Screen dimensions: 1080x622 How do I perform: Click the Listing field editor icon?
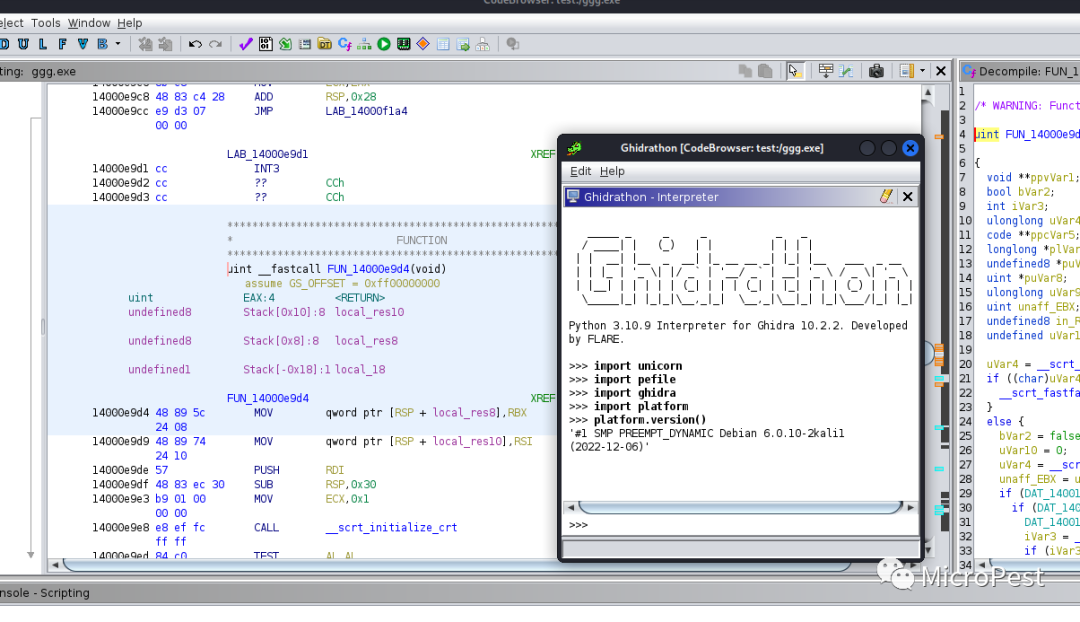[825, 71]
